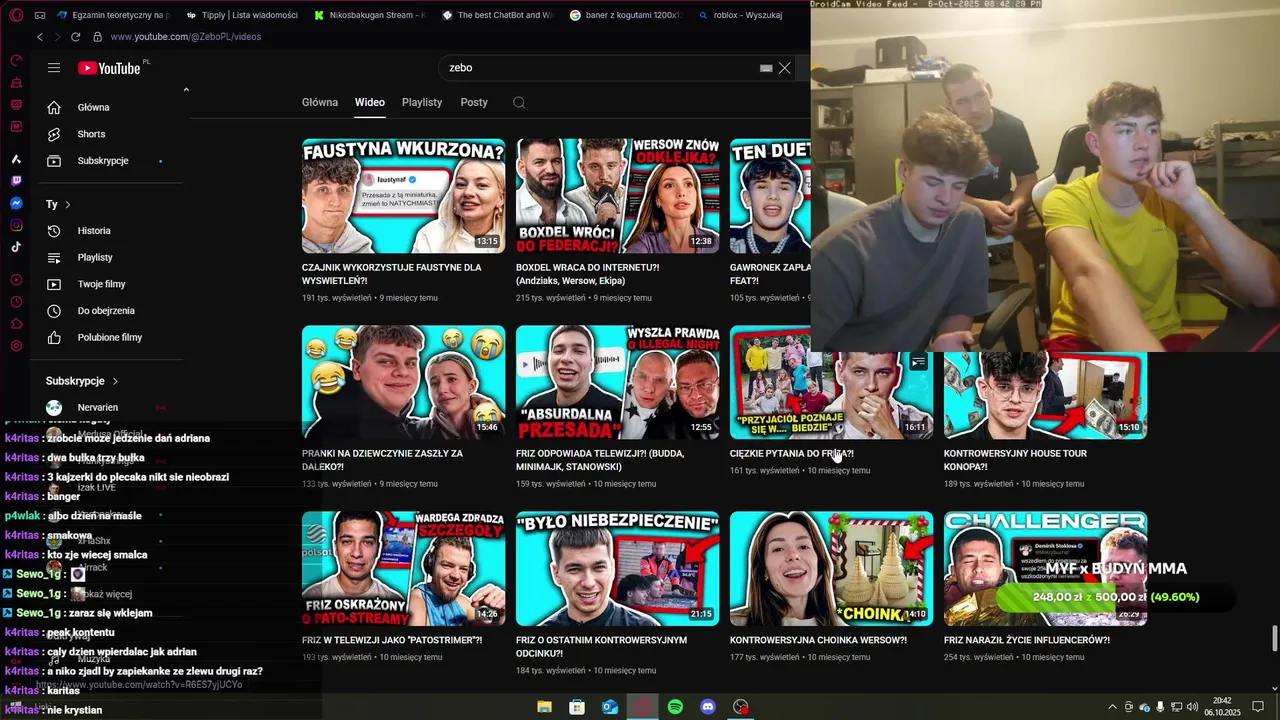Viewport: 1280px width, 720px height.
Task: Open BYŁO NIEBEZPIECZNIE video thumbnail
Action: (617, 568)
